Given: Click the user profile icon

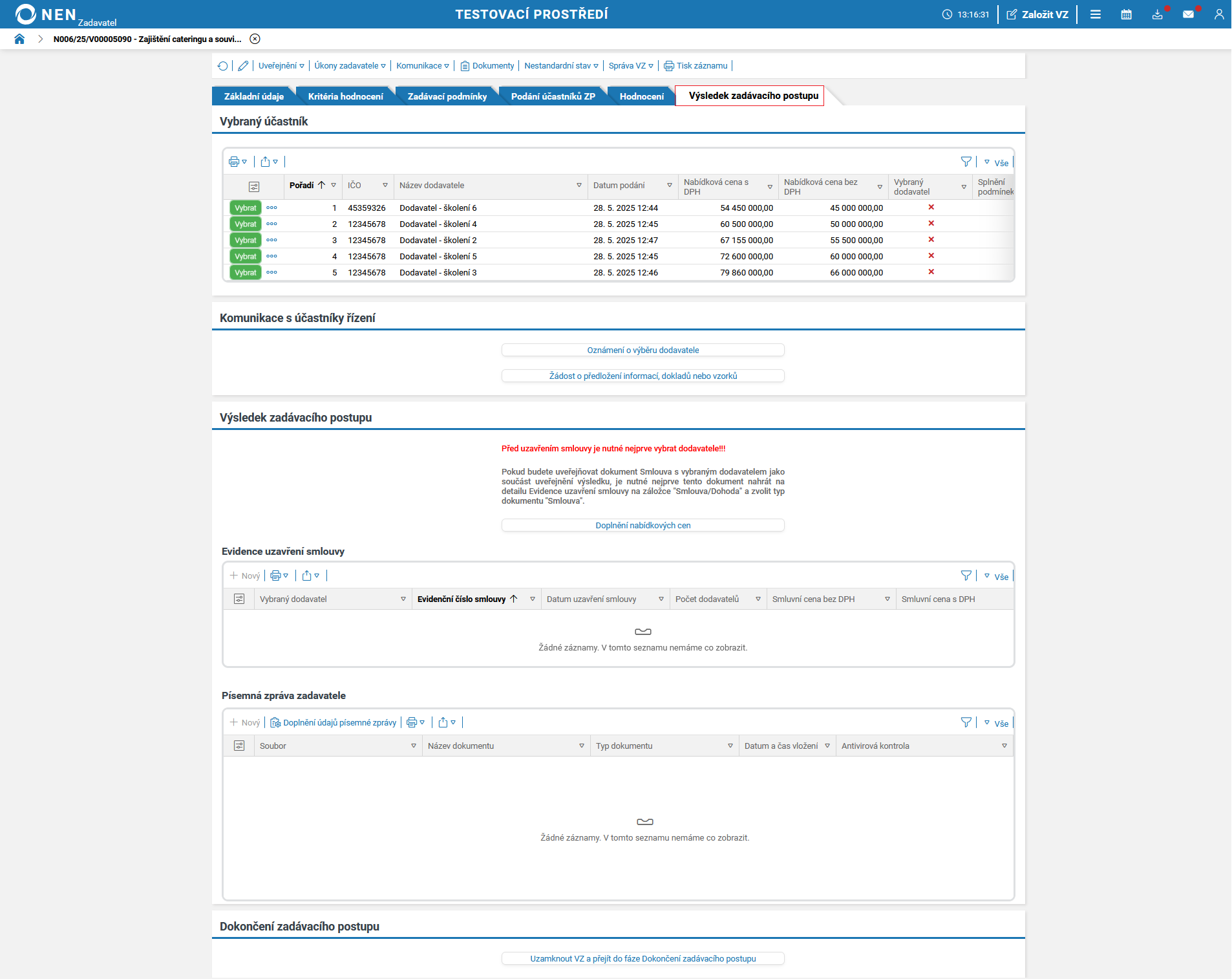Looking at the screenshot, I should point(1218,14).
